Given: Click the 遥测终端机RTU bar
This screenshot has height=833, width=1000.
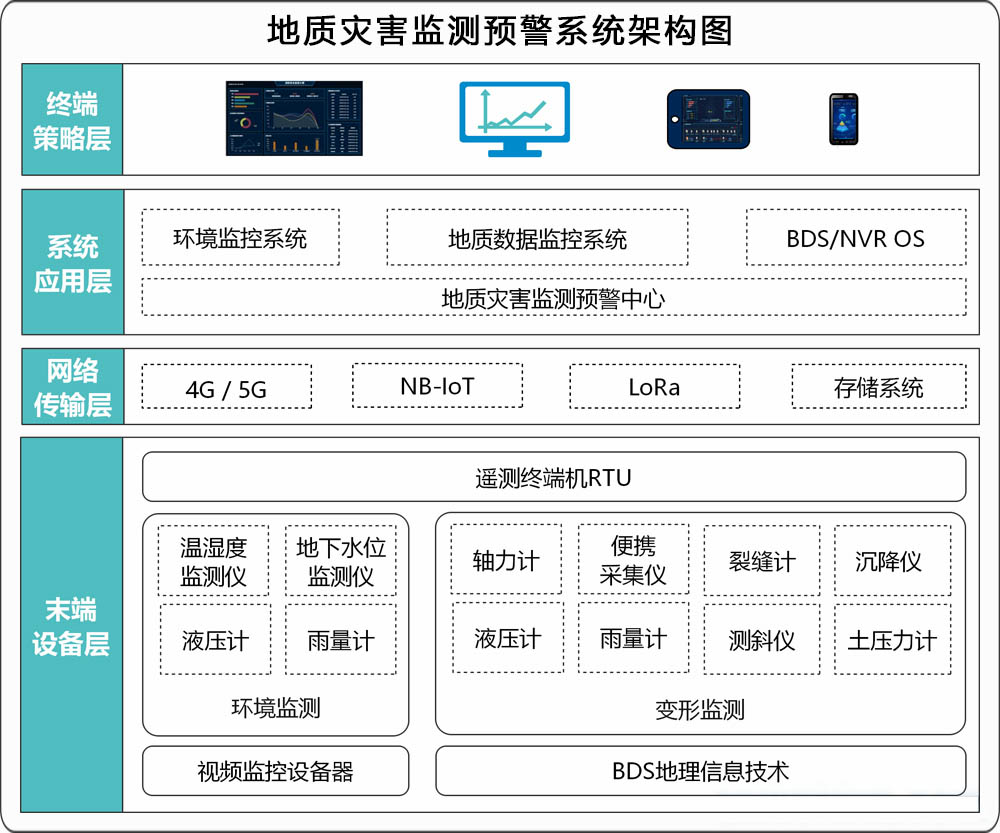Looking at the screenshot, I should tap(553, 477).
